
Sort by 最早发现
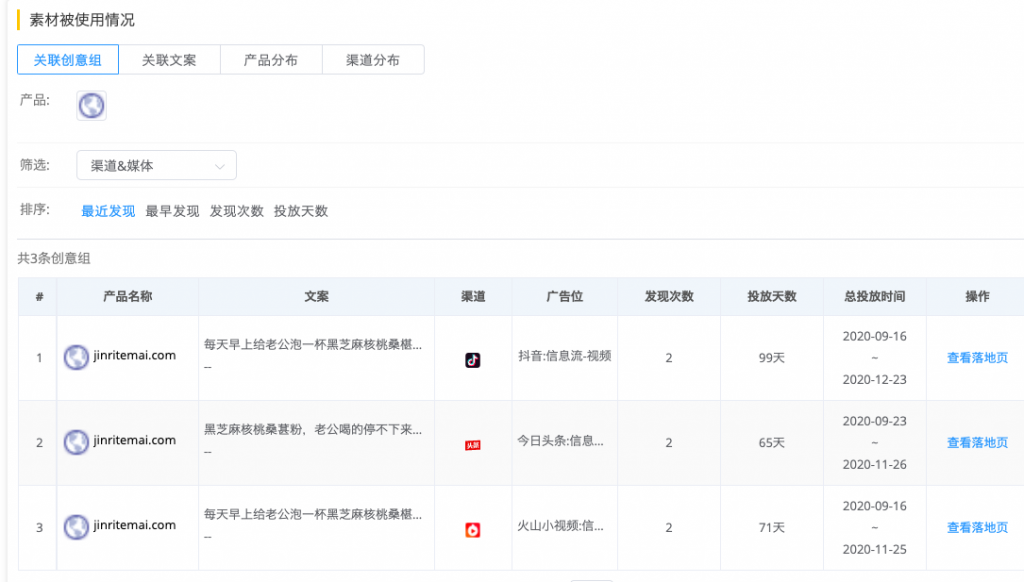(172, 211)
